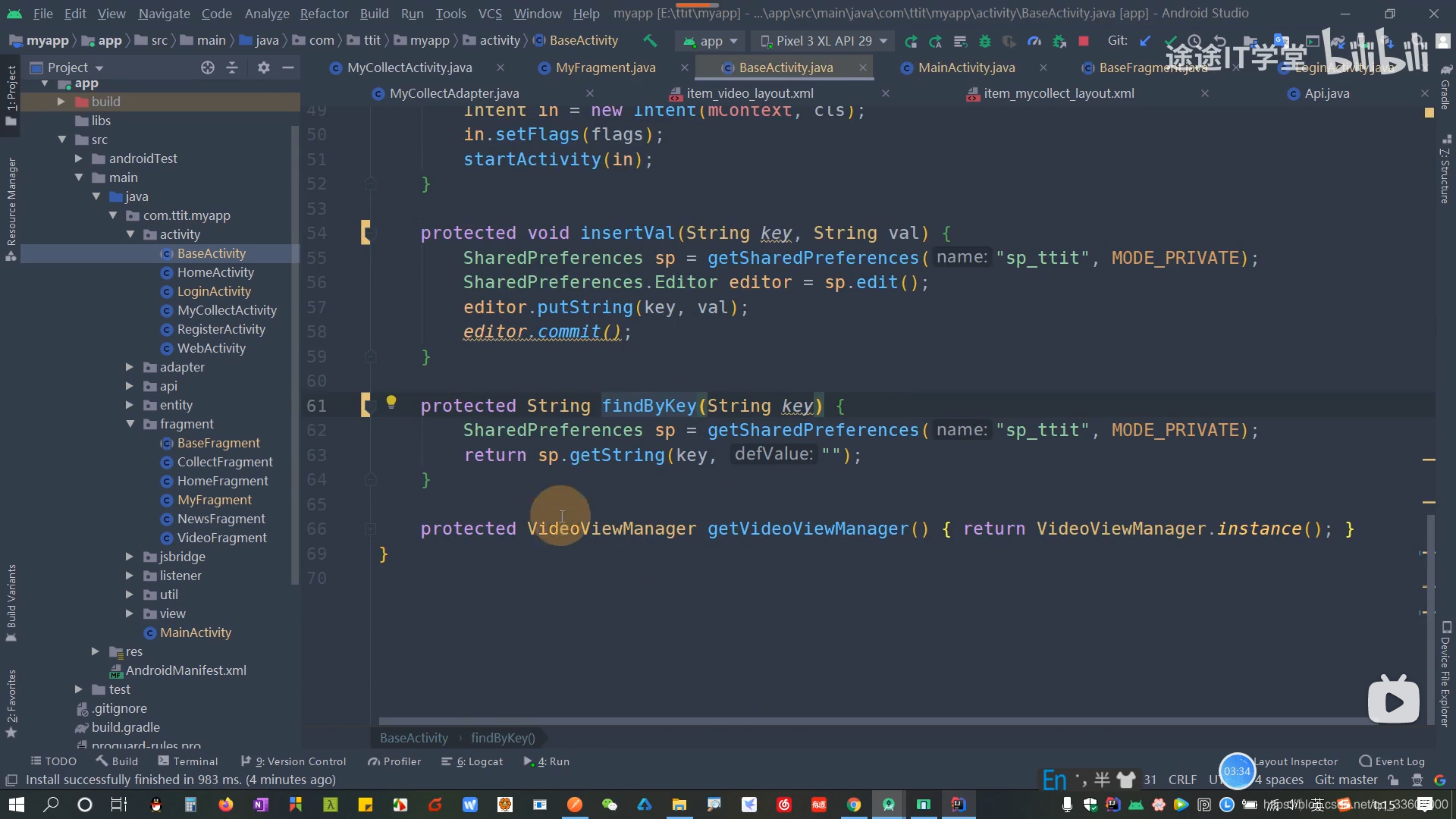Screen dimensions: 1456x819
Task: Click the Apply Changes and Restart Activity icon
Action: click(935, 41)
